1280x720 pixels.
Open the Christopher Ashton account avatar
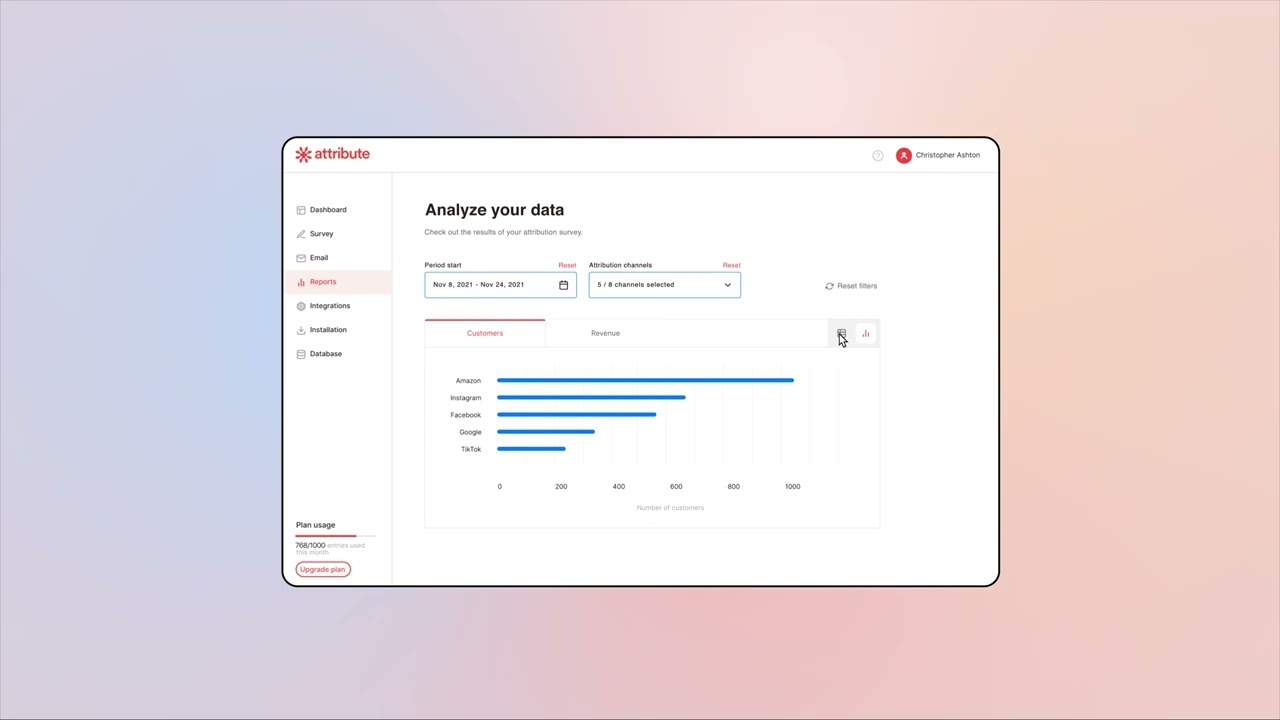click(x=903, y=155)
